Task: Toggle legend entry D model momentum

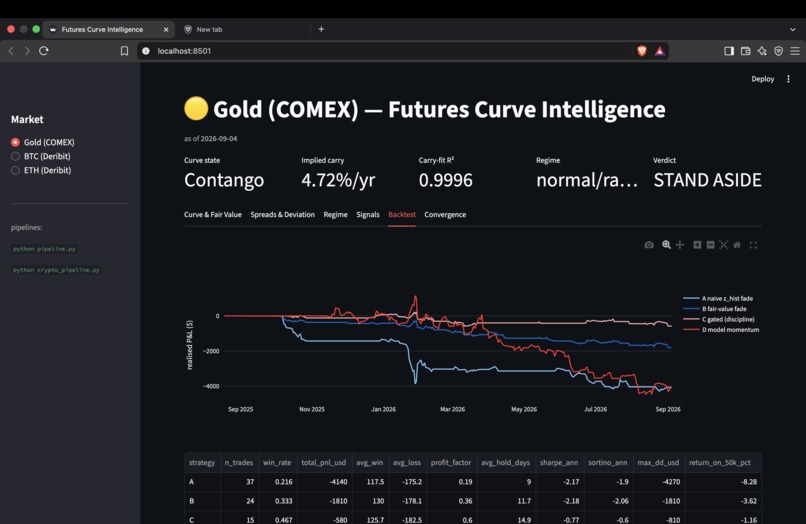Action: pos(721,330)
